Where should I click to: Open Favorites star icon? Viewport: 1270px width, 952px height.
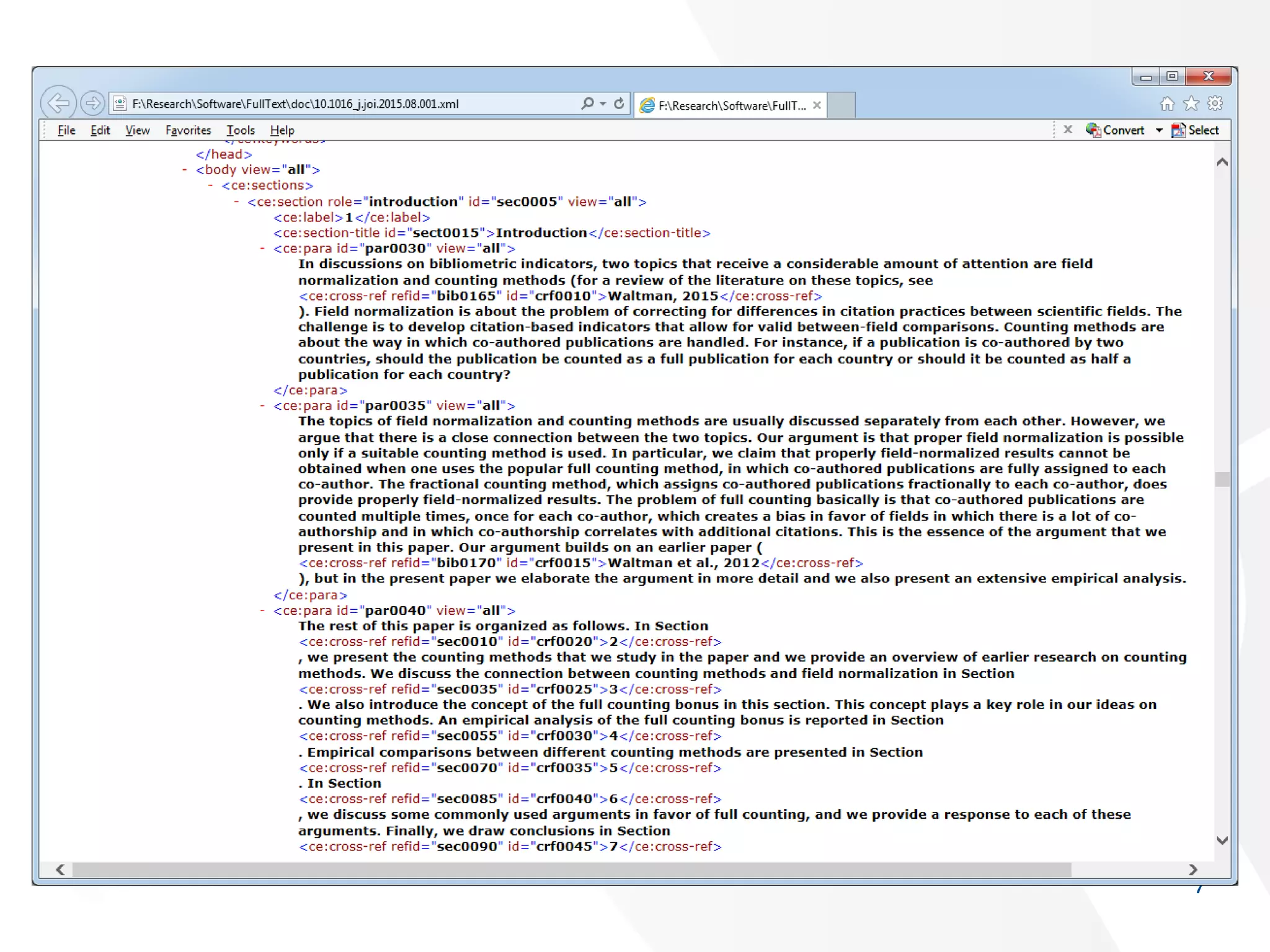pos(1191,104)
